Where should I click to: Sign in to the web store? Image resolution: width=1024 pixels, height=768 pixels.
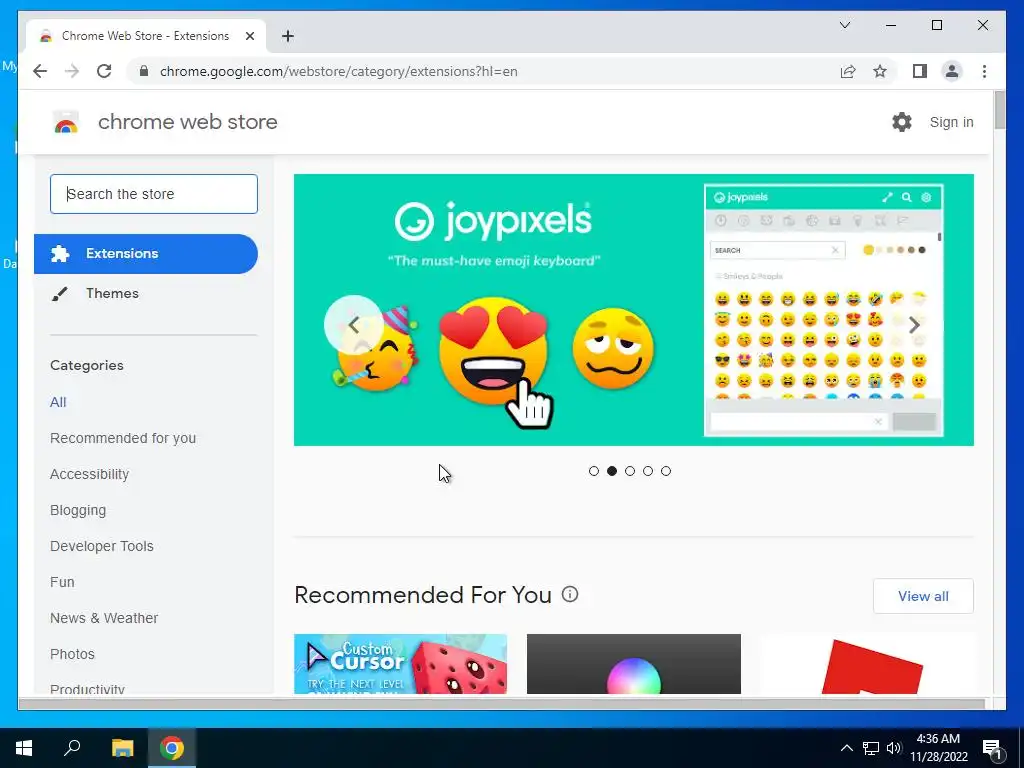click(x=951, y=122)
